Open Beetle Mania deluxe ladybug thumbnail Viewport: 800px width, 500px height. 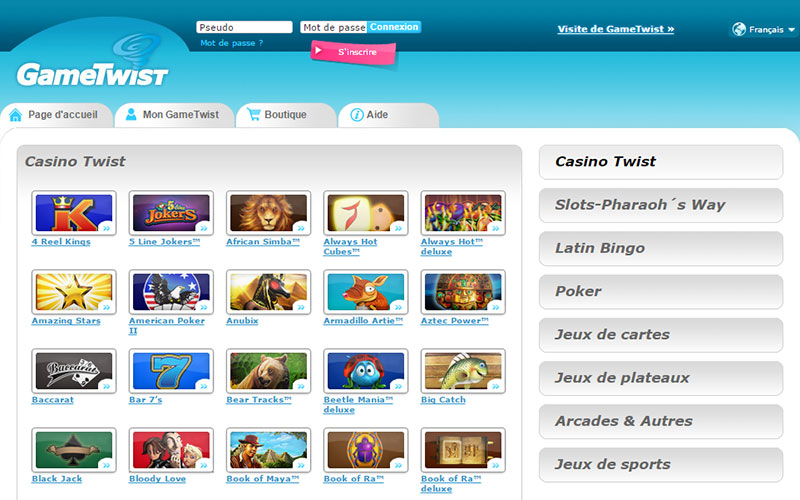click(x=366, y=371)
